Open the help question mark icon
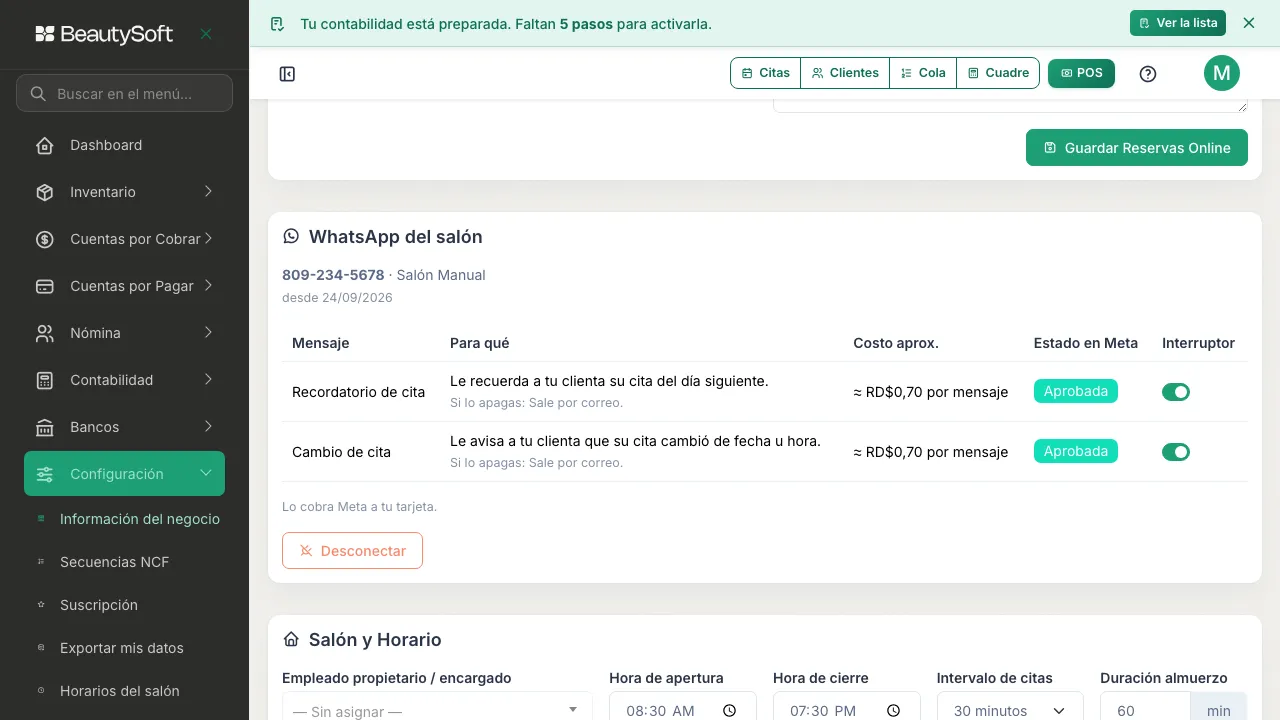Viewport: 1280px width, 720px height. (x=1148, y=74)
